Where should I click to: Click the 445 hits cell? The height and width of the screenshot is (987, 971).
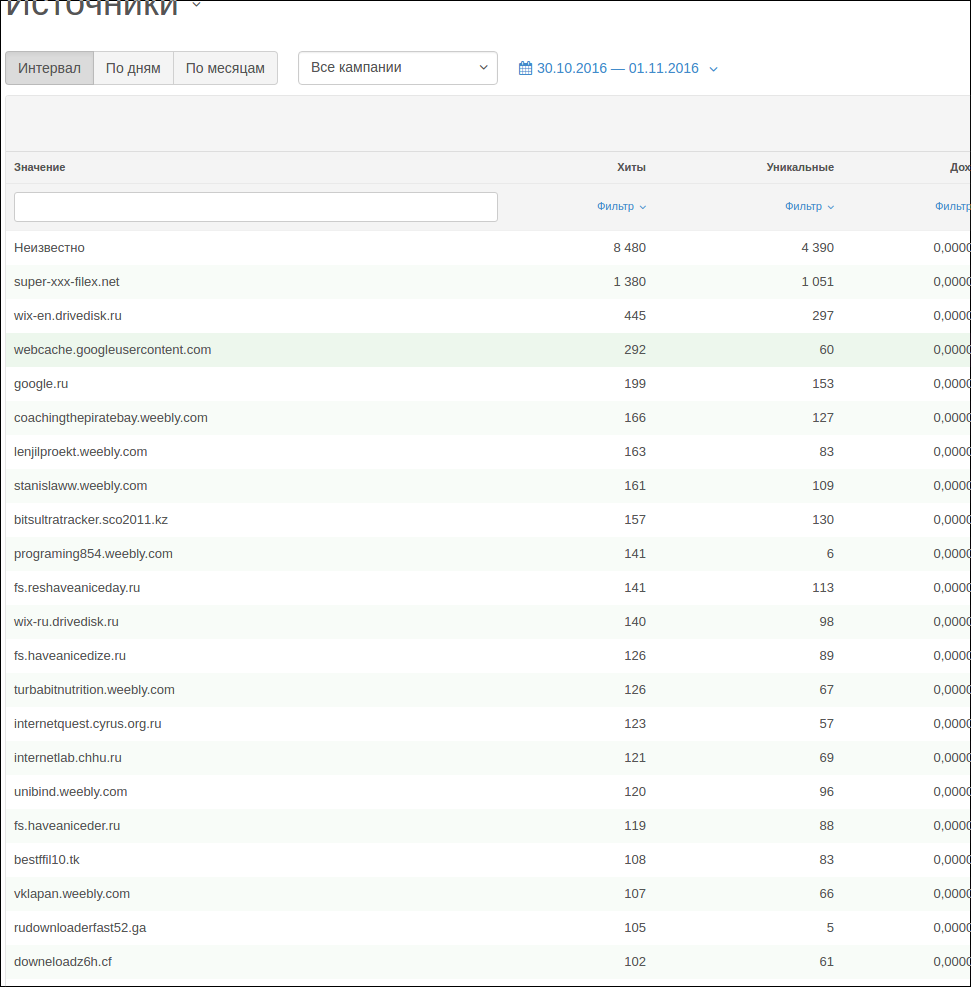pos(635,316)
